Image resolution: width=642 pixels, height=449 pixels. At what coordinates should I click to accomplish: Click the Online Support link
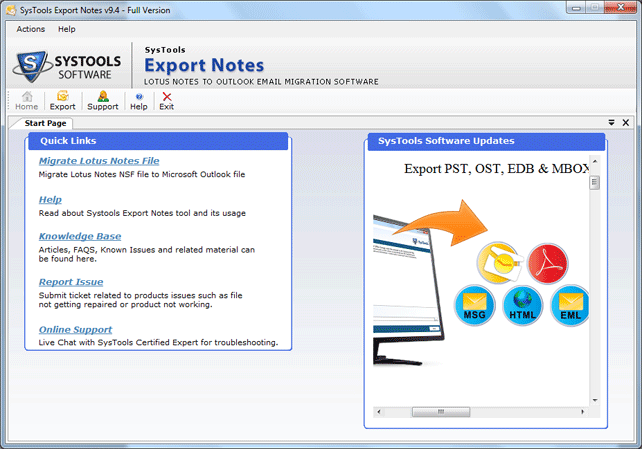click(75, 330)
